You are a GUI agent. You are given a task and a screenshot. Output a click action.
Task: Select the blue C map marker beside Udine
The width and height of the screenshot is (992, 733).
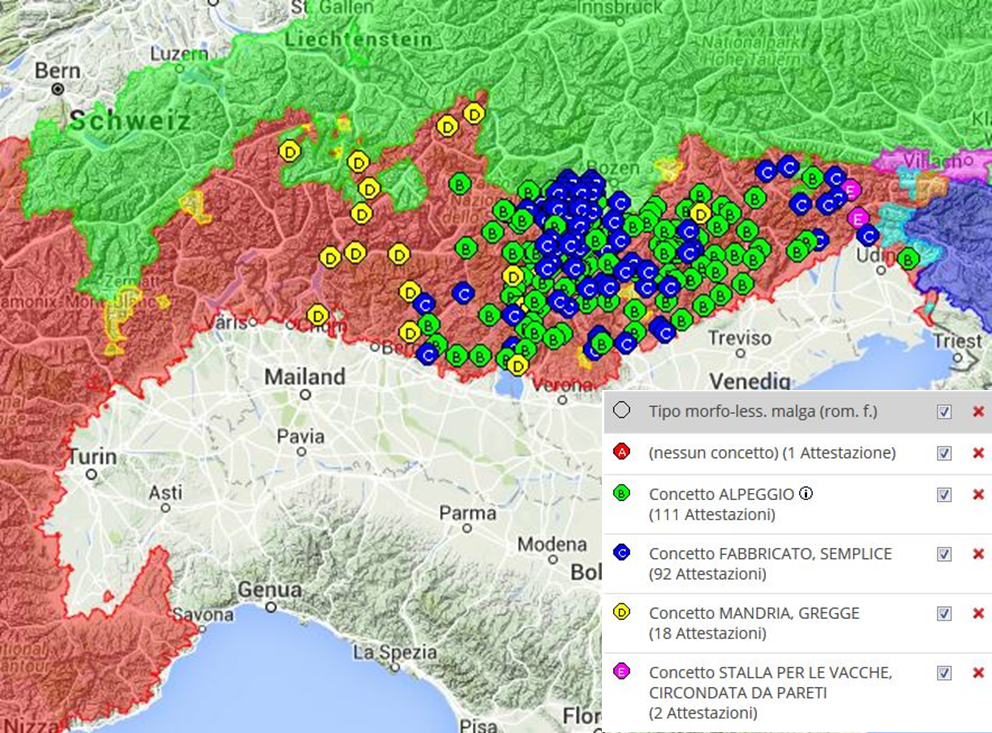point(867,235)
